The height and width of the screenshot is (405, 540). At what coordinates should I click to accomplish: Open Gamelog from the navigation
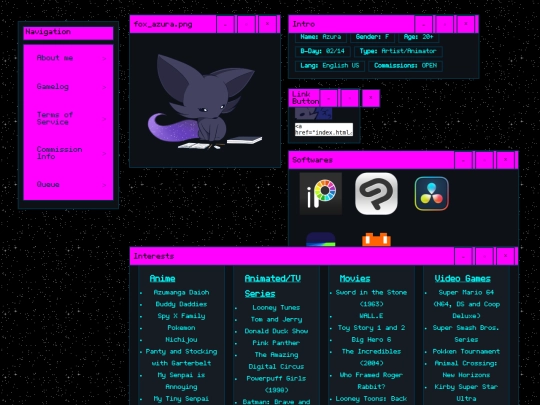click(x=53, y=86)
